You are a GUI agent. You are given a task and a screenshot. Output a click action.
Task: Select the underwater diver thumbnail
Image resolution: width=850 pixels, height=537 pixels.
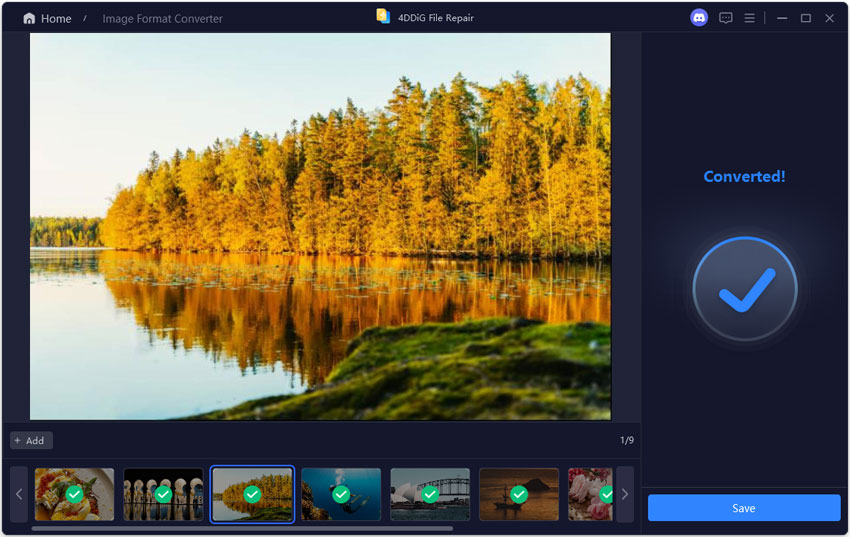[341, 494]
